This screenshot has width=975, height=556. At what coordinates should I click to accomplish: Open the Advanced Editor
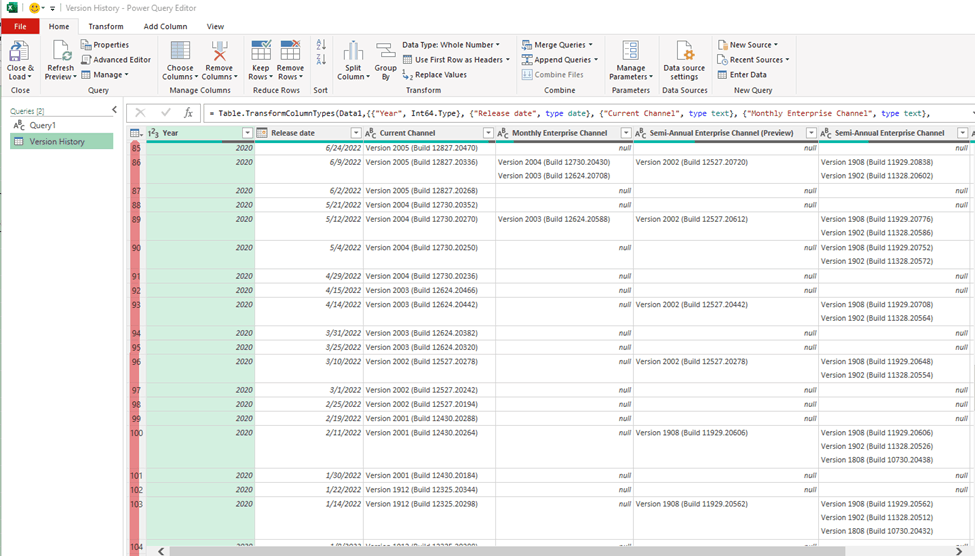tap(116, 60)
